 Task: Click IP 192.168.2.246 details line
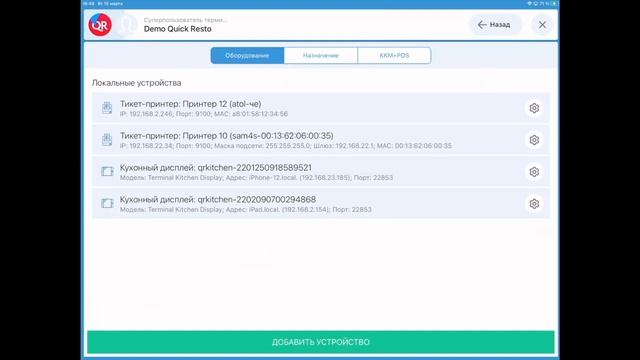click(204, 114)
